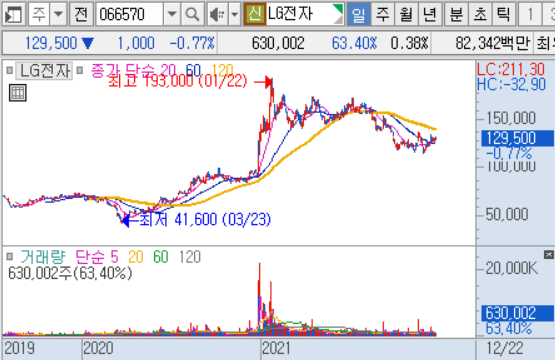Toggle the square before 거래량 legend
Viewport: 555px width, 360px height.
pyautogui.click(x=10, y=256)
